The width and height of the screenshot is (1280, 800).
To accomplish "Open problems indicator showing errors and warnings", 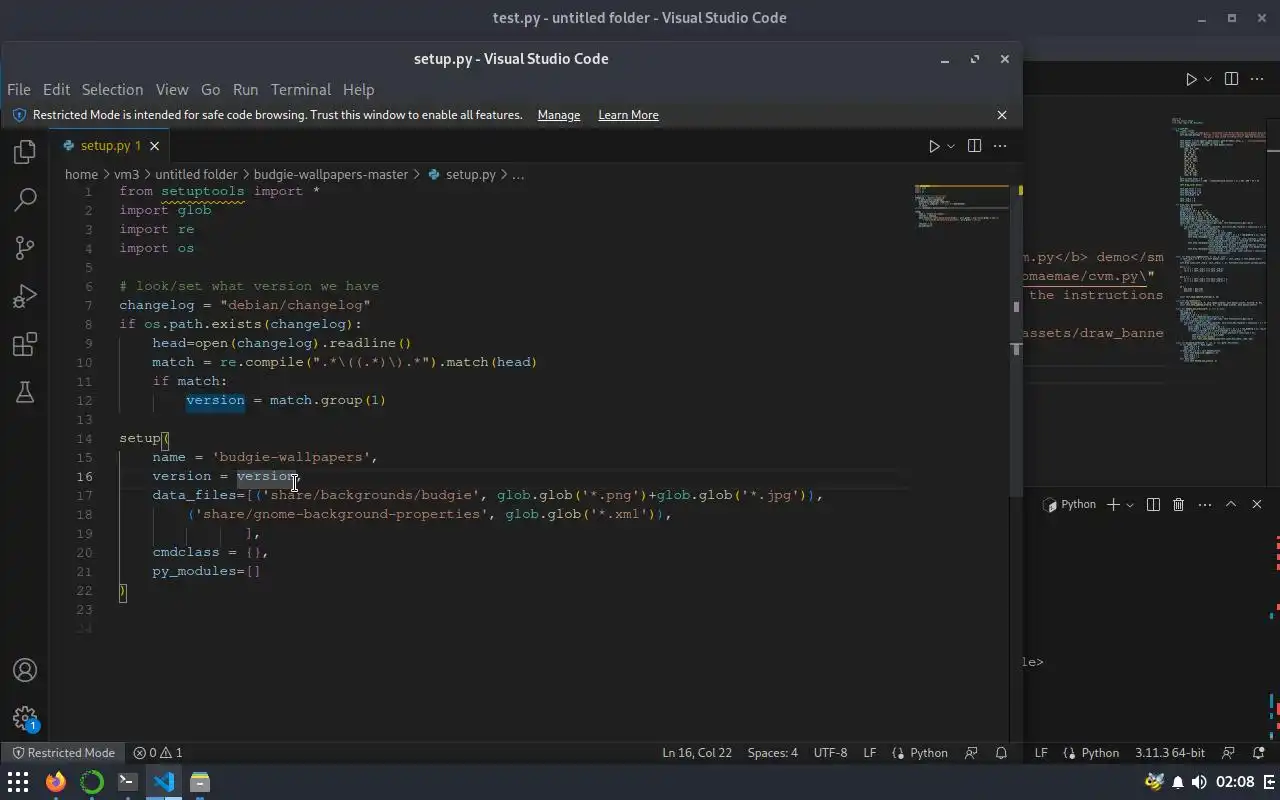I will 158,753.
